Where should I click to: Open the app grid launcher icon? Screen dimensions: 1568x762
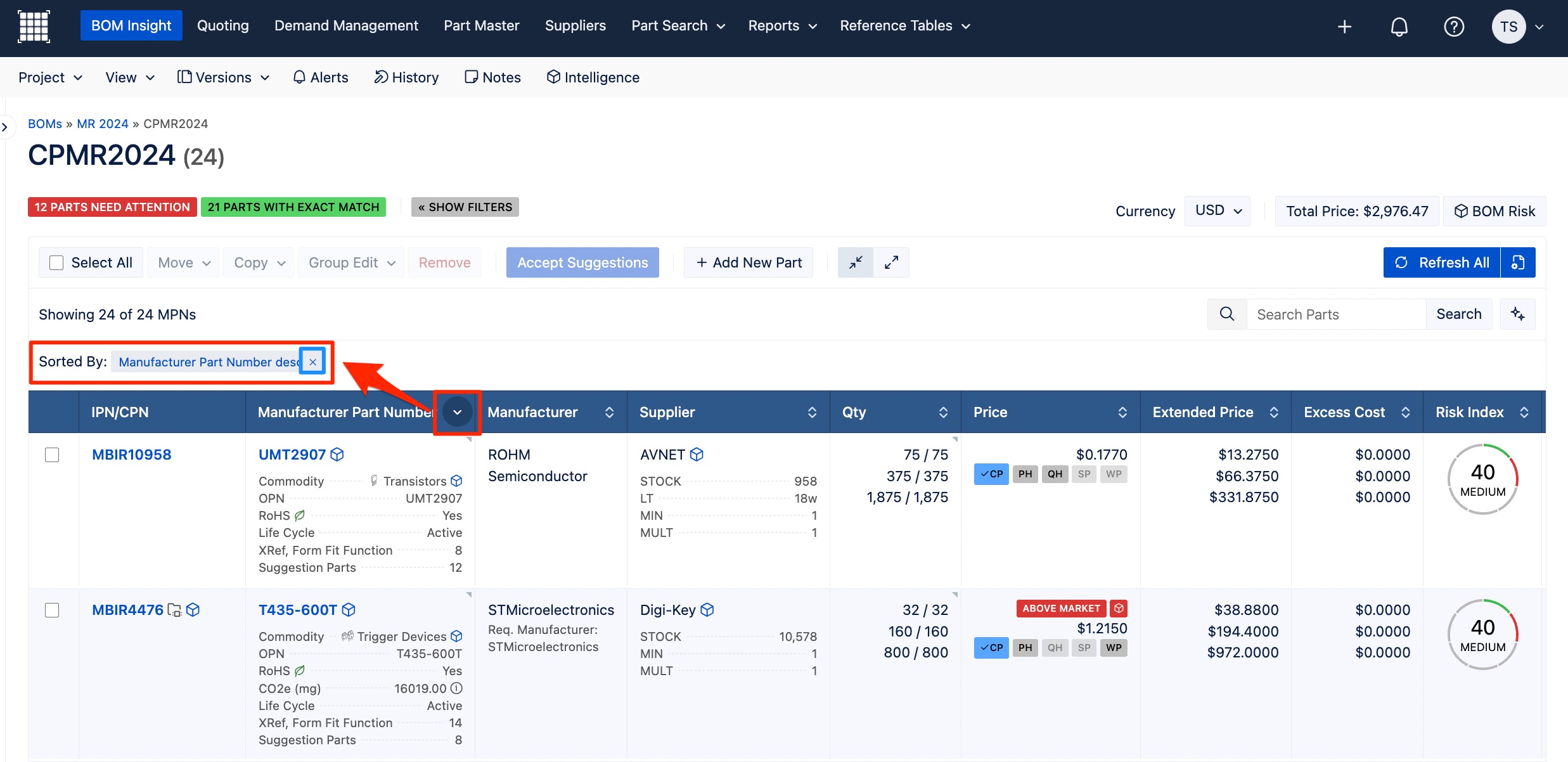click(x=34, y=27)
